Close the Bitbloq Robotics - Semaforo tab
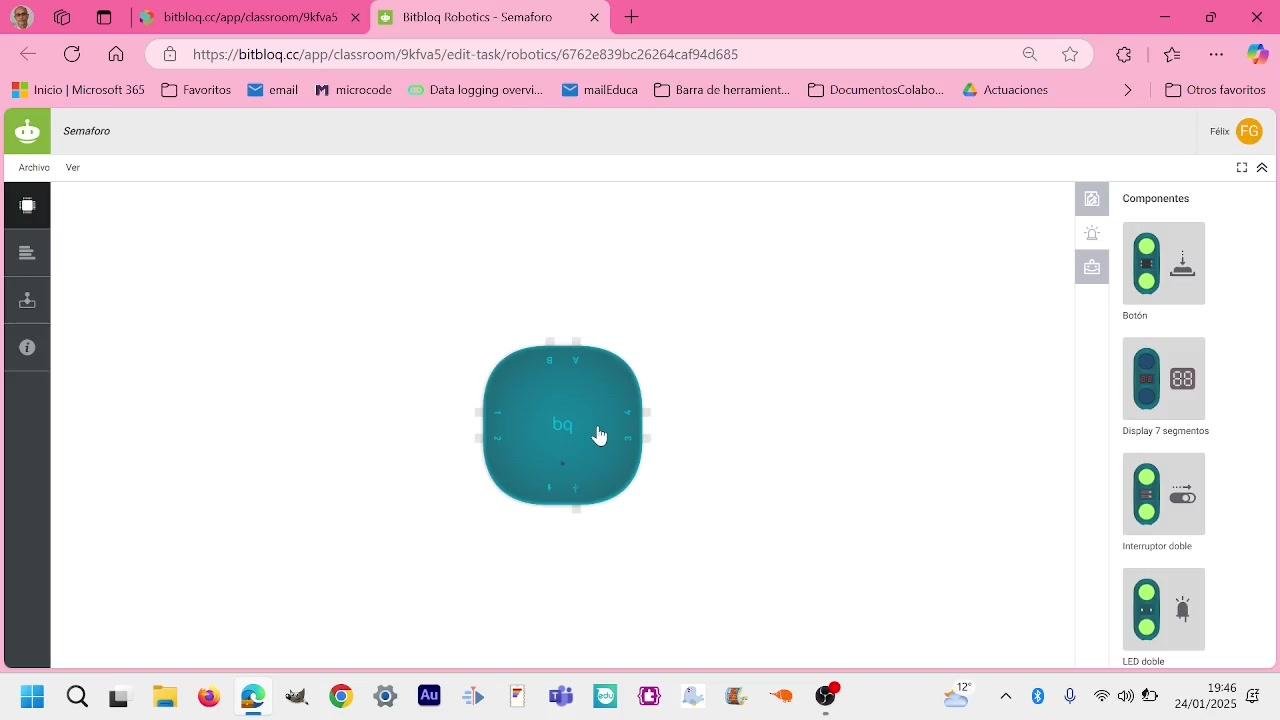 click(594, 17)
